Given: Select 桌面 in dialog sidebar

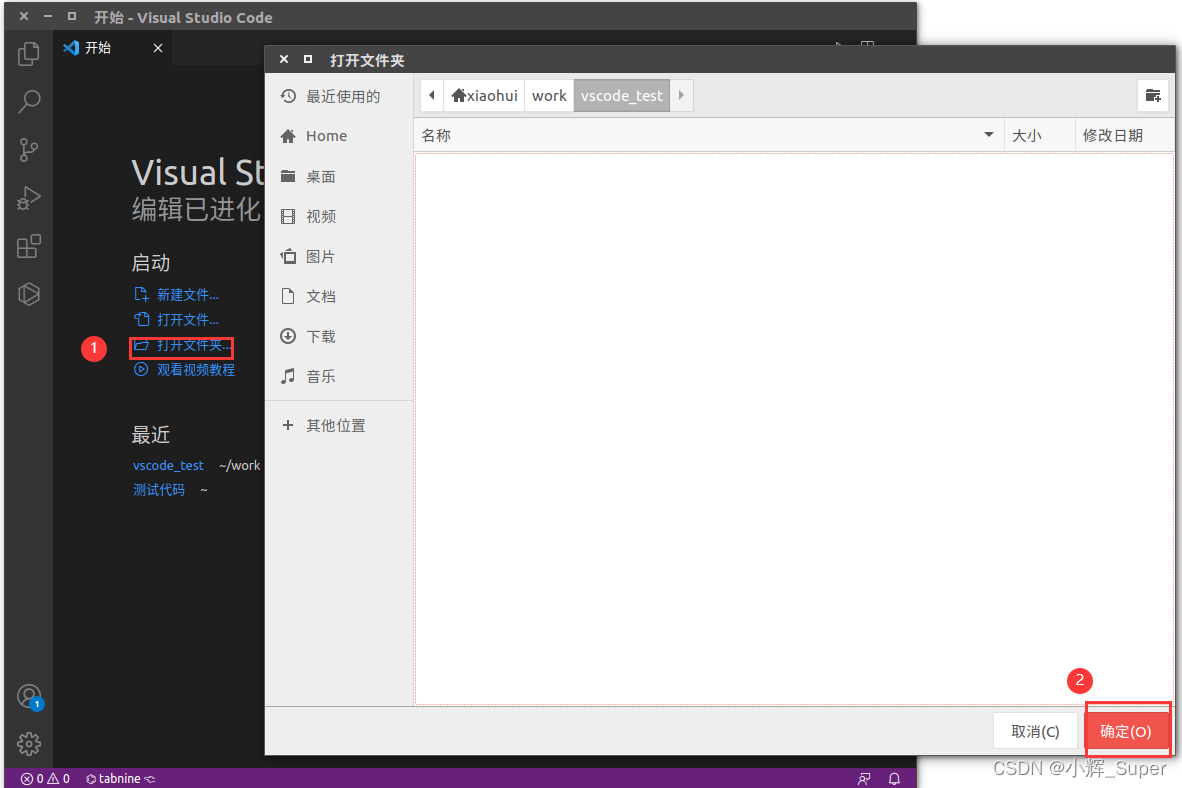Looking at the screenshot, I should (x=339, y=176).
